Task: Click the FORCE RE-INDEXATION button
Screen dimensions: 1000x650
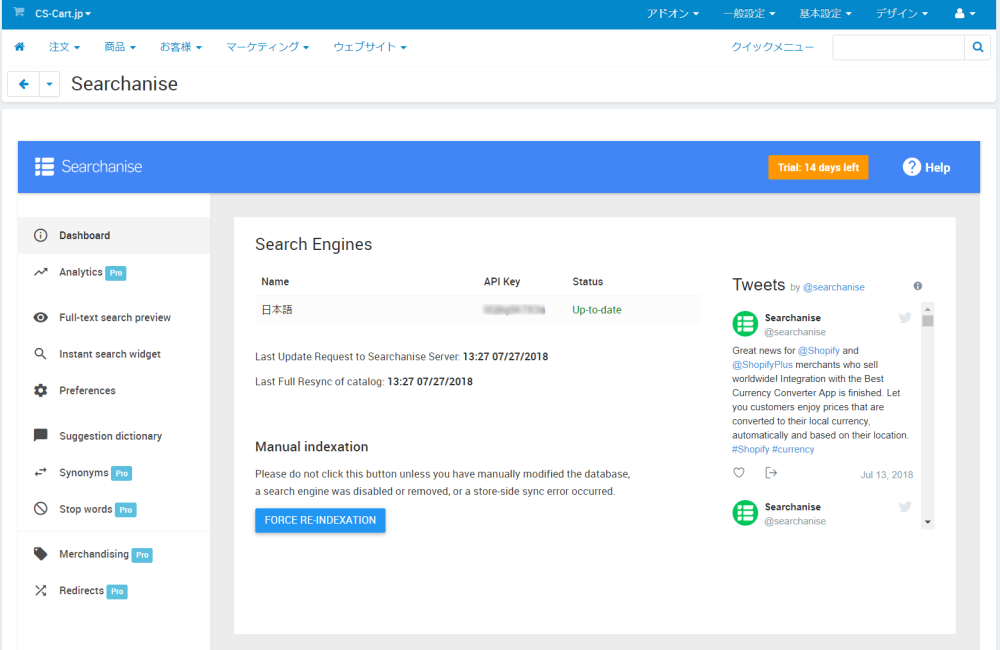Action: (320, 520)
